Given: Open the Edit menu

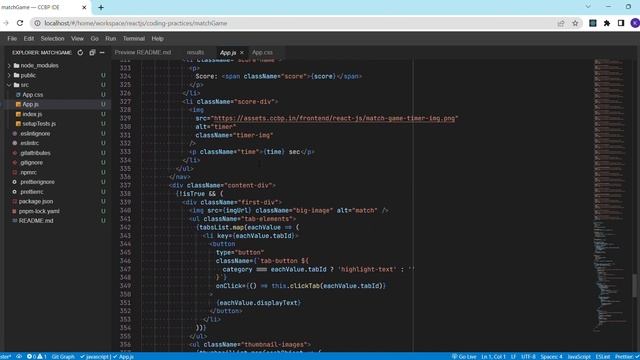Looking at the screenshot, I should tap(29, 38).
